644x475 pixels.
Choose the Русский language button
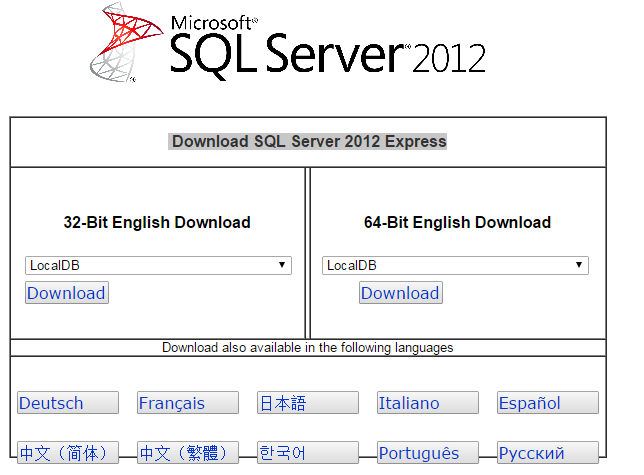[x=548, y=453]
